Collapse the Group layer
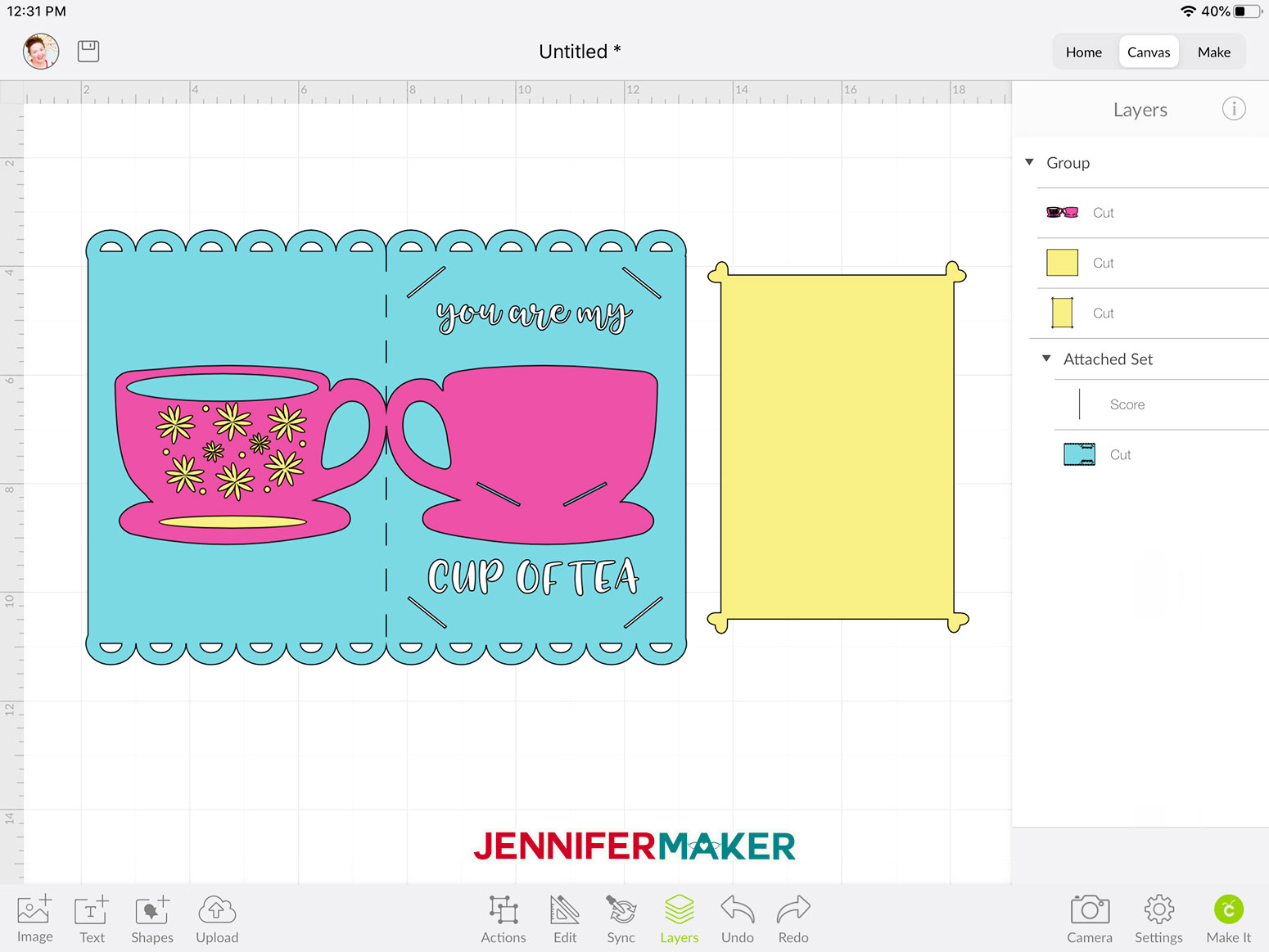1269x952 pixels. [1029, 162]
